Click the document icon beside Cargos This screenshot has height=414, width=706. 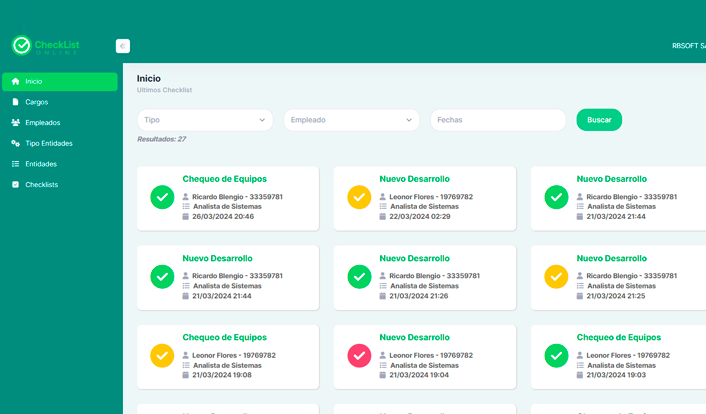[15, 102]
